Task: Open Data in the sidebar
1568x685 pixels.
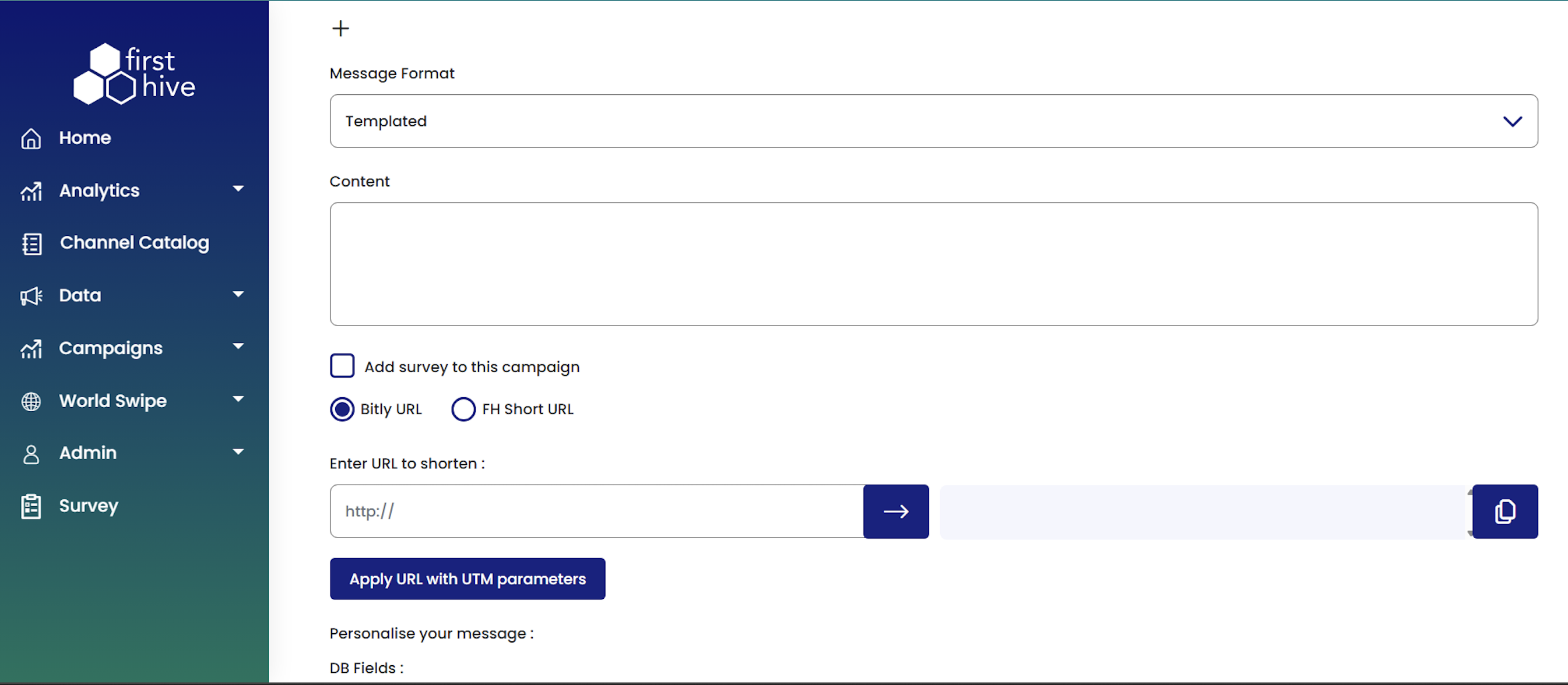Action: 80,296
